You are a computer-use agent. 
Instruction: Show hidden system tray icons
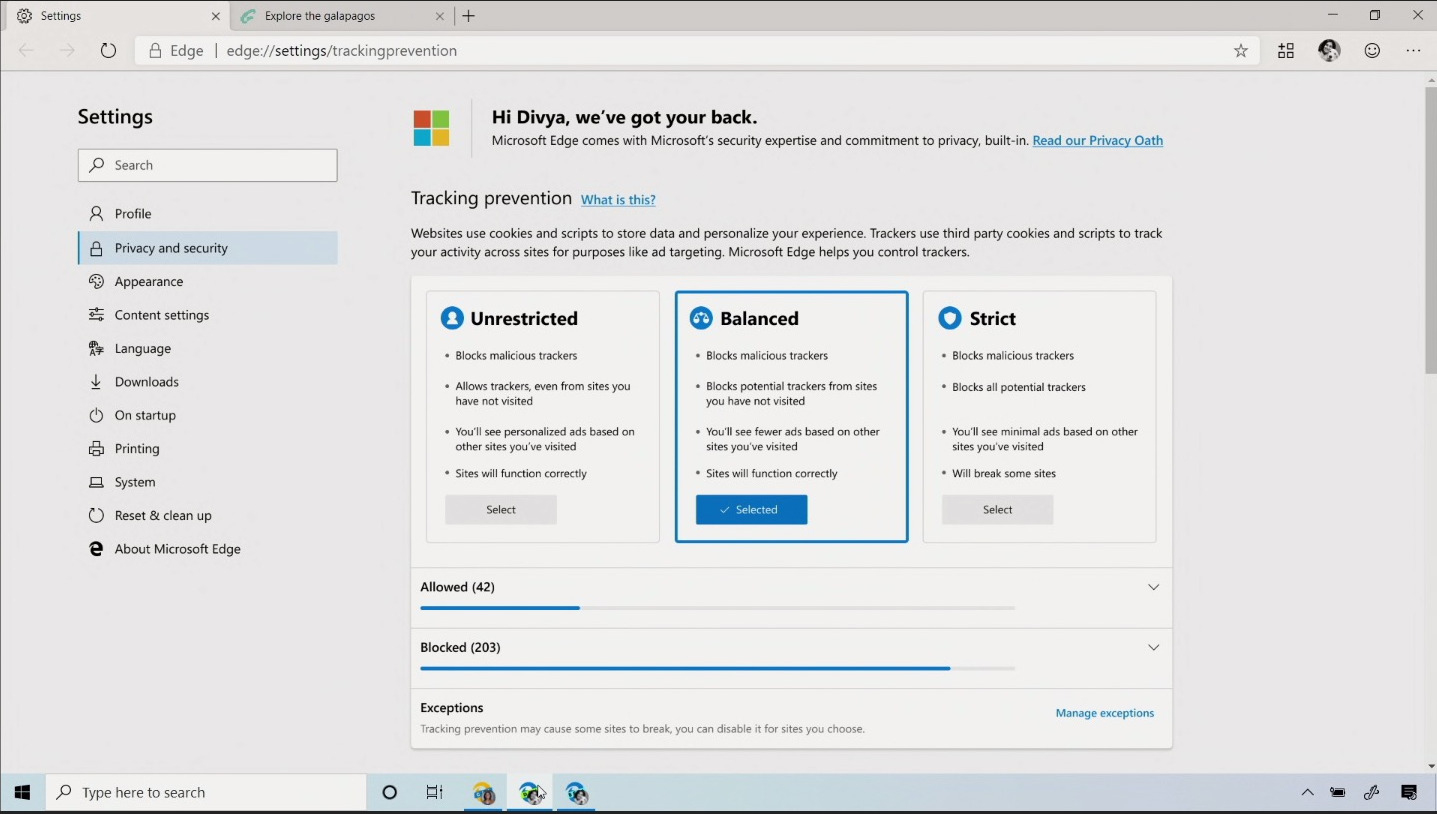click(x=1307, y=793)
